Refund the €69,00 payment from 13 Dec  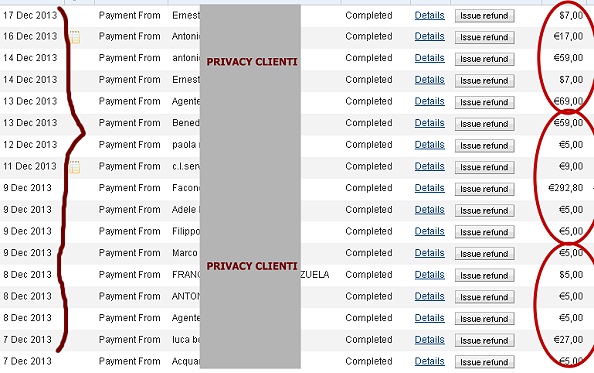[x=484, y=102]
